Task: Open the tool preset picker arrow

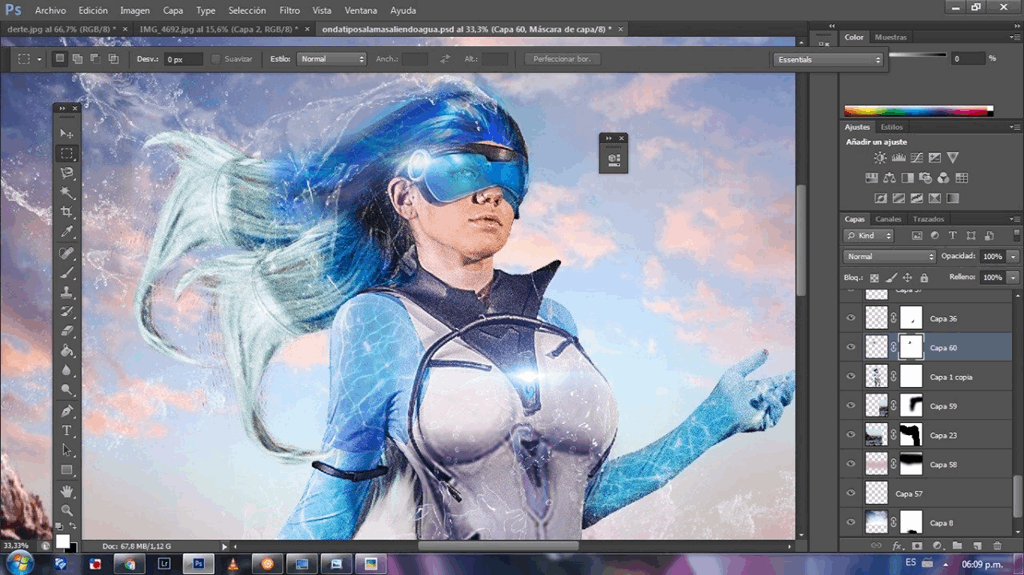Action: pos(39,59)
